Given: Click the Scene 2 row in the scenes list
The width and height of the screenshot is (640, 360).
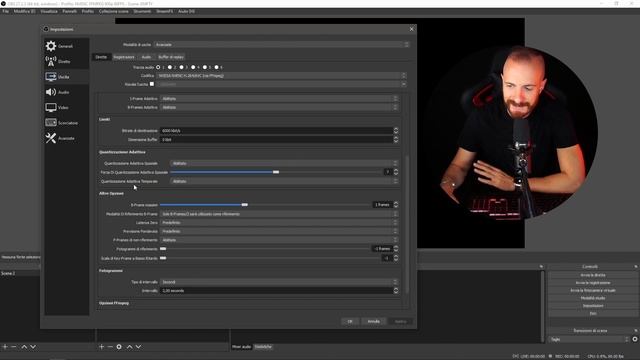Looking at the screenshot, I should coord(20,273).
